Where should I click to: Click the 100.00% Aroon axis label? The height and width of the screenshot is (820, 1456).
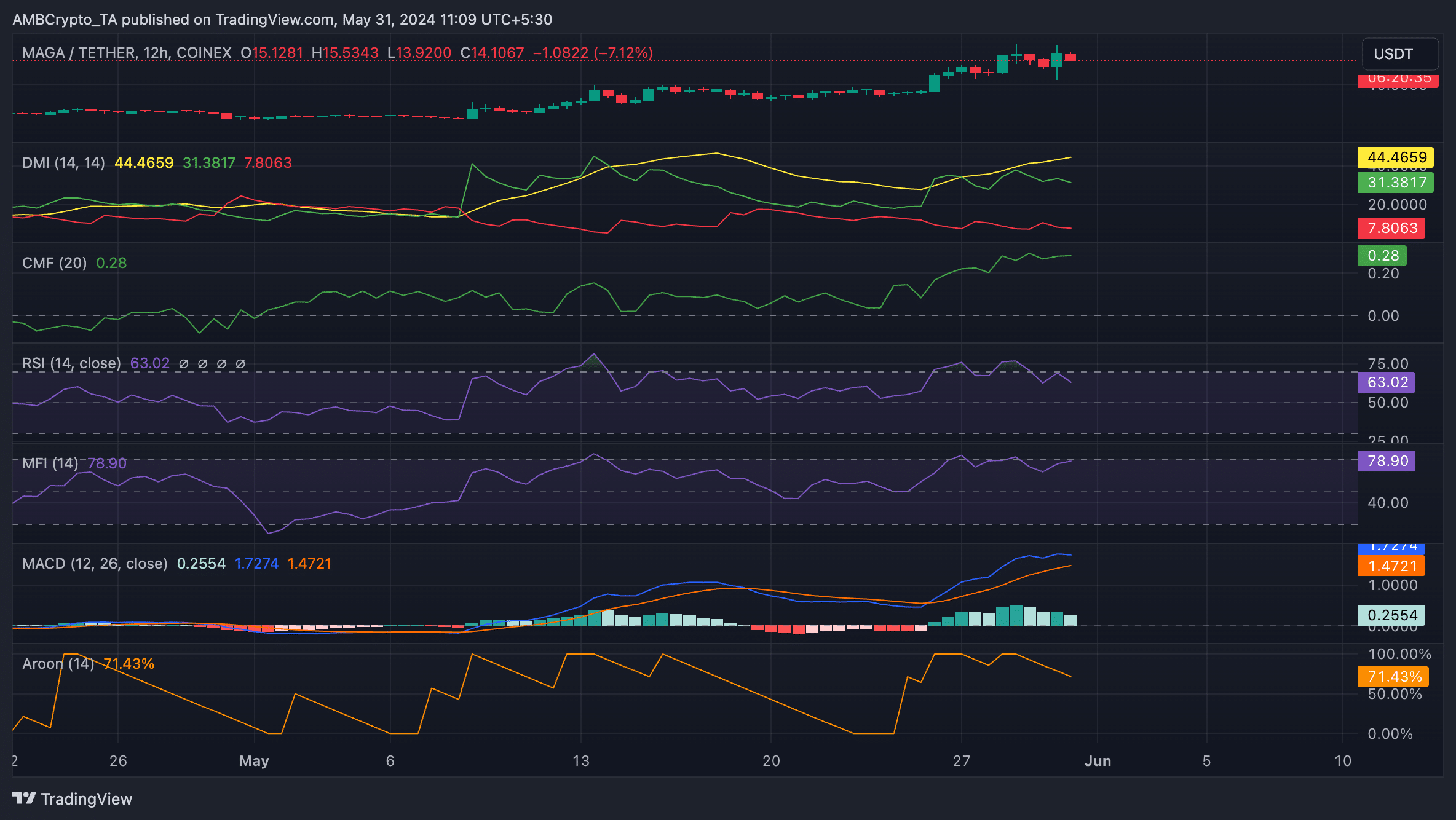point(1399,654)
